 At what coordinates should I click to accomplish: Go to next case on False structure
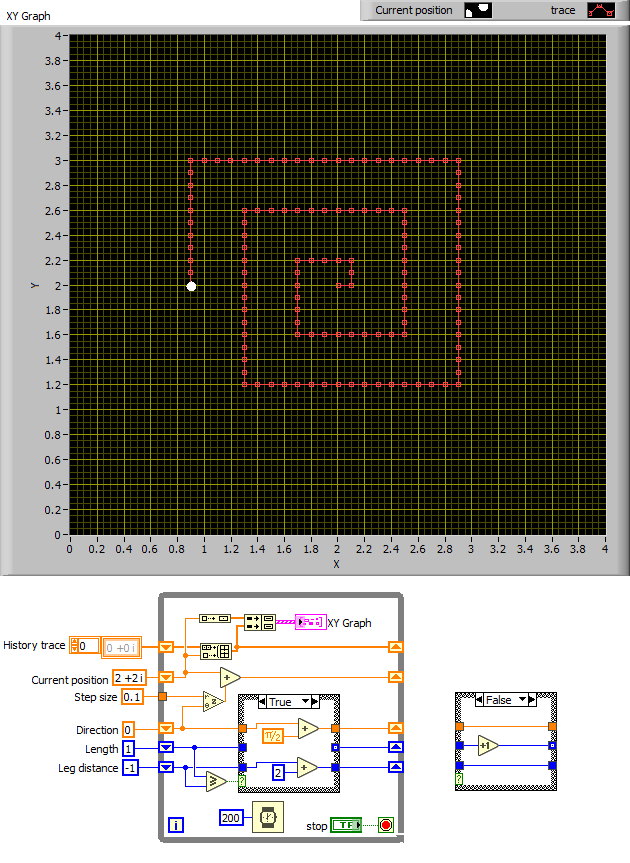[x=532, y=700]
